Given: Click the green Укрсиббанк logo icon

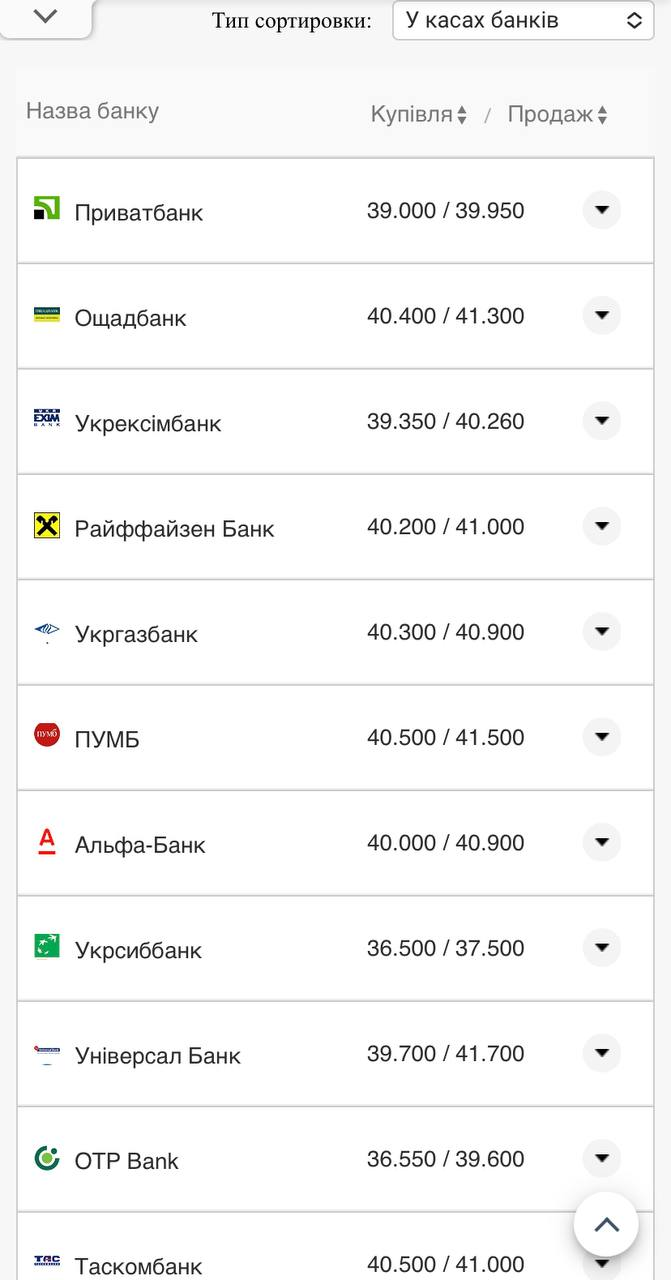Looking at the screenshot, I should click(47, 946).
